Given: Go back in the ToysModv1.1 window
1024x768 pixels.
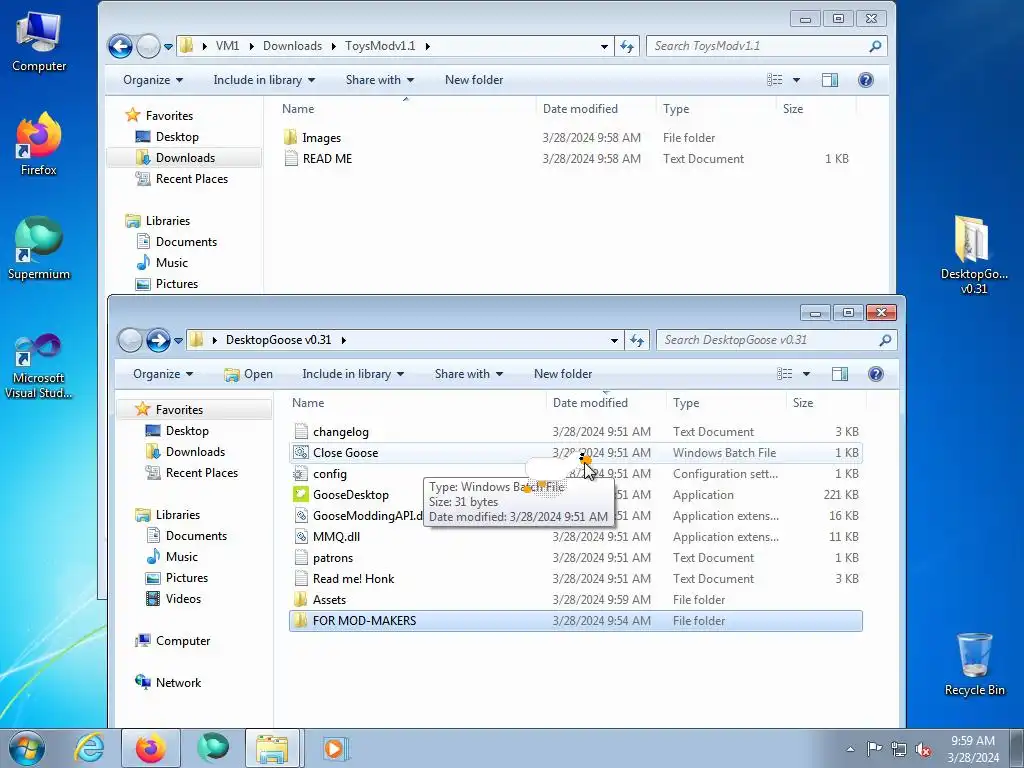Looking at the screenshot, I should pos(121,46).
